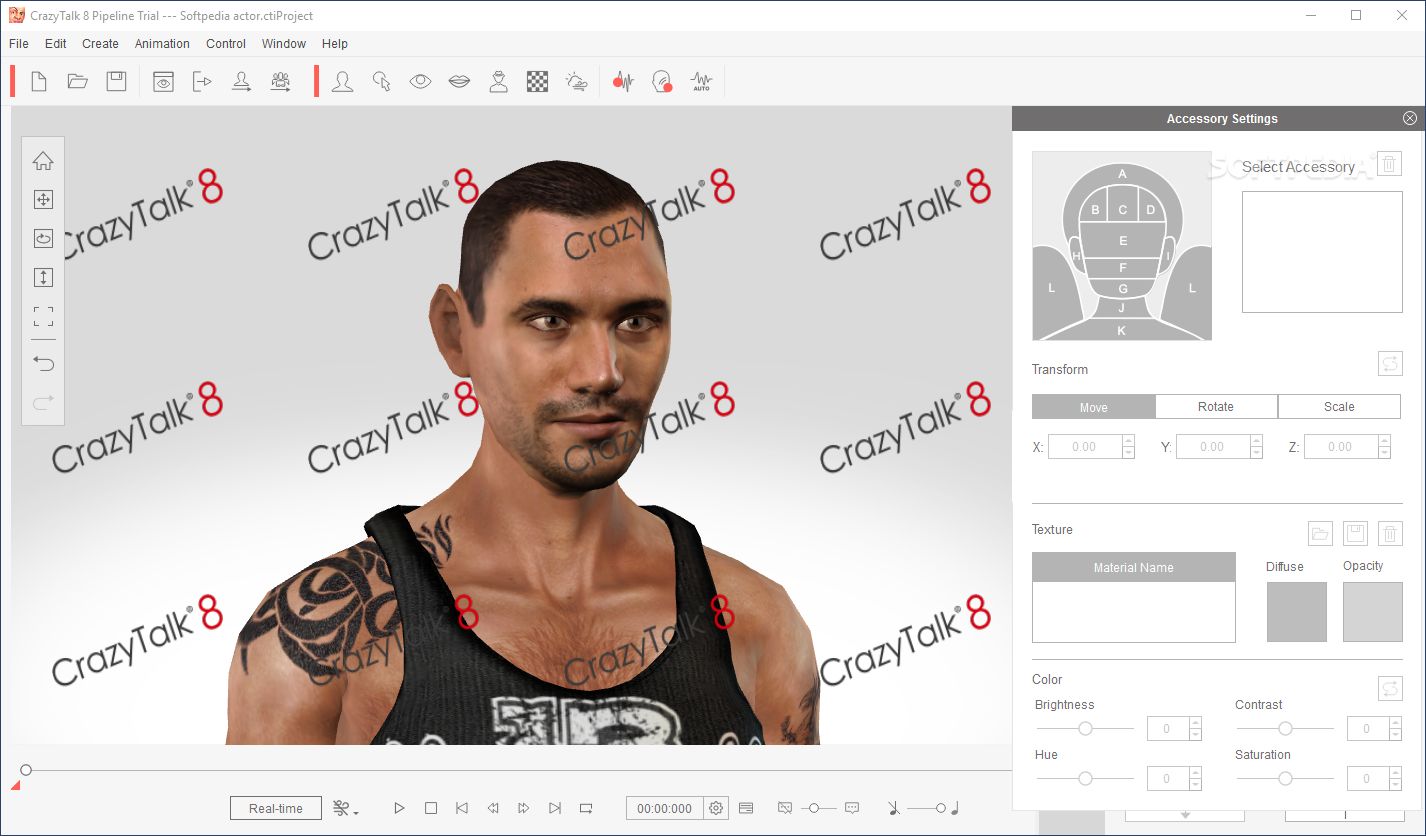1426x836 pixels.
Task: Increase the Z transform value with up arrow
Action: [x=1385, y=441]
